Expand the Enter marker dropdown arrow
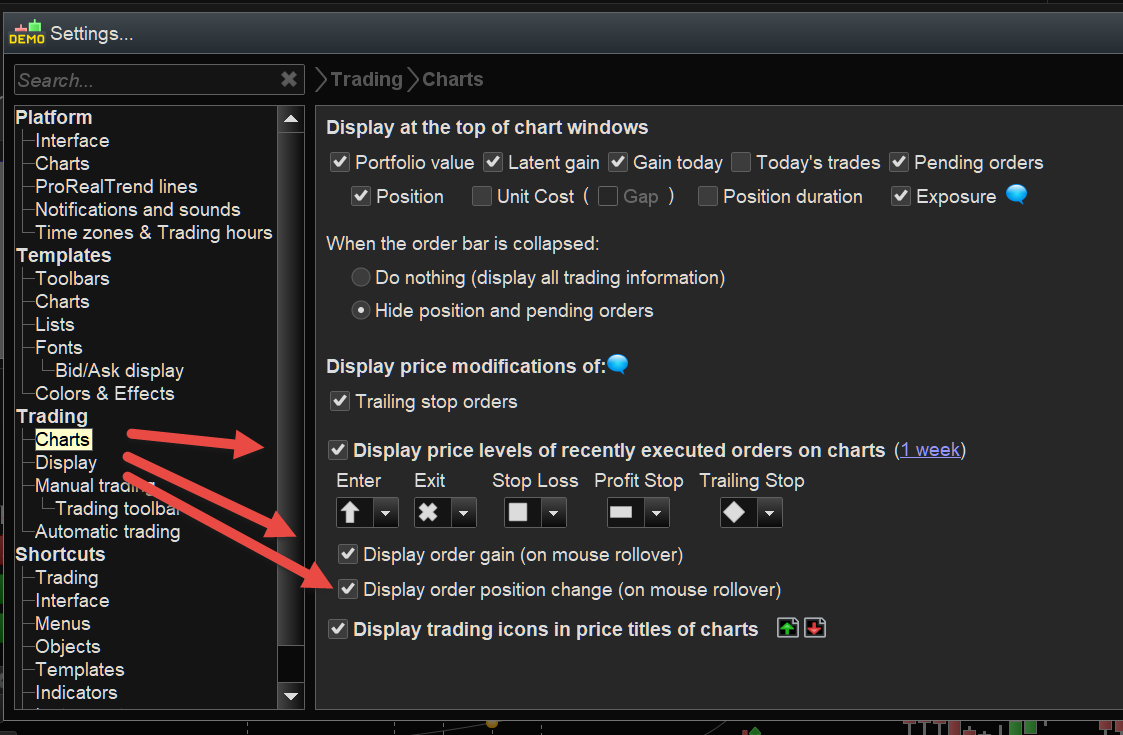The height and width of the screenshot is (735, 1123). coord(386,513)
